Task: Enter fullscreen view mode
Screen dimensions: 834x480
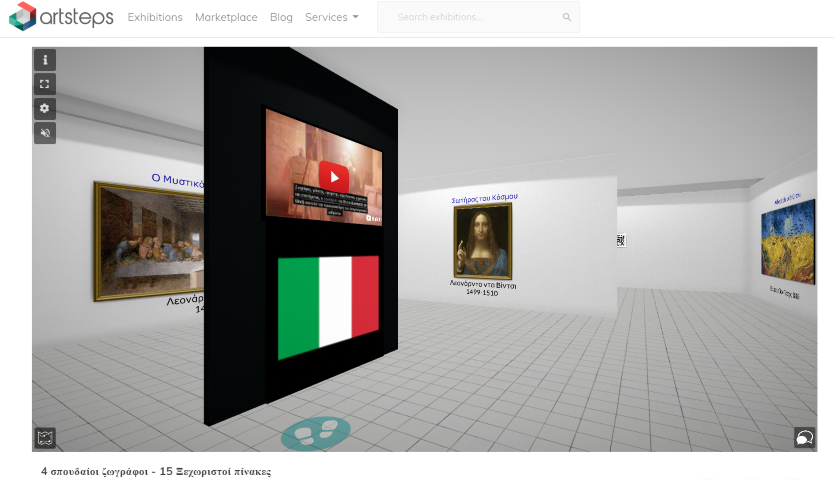Action: point(45,84)
